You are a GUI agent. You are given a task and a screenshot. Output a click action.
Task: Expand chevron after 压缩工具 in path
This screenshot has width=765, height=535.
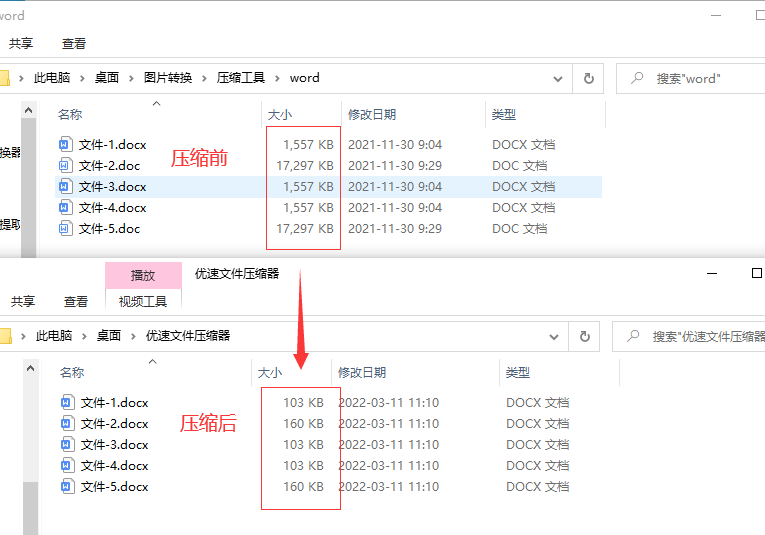(277, 78)
